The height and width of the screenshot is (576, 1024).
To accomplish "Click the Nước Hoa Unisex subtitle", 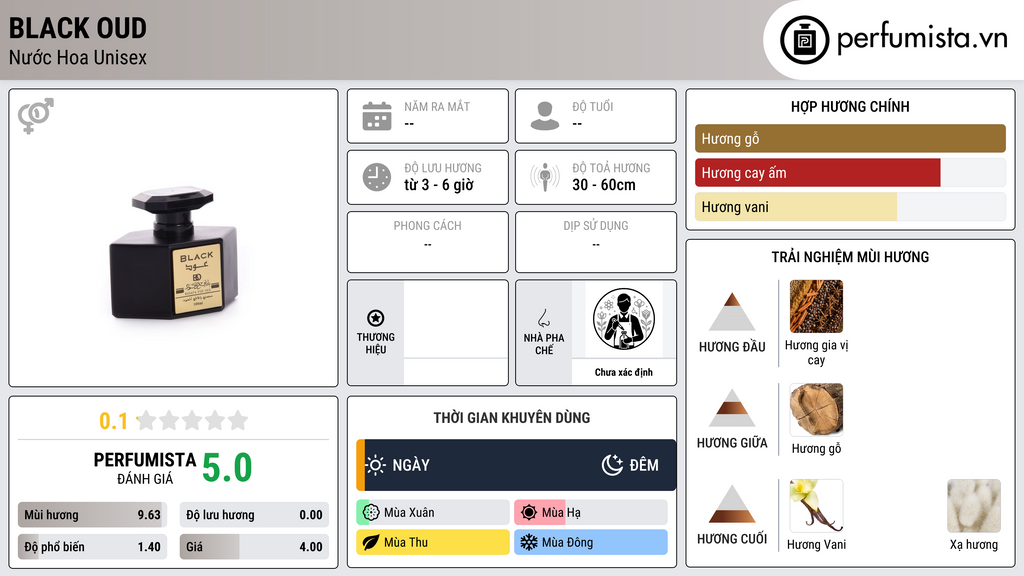I will coord(78,57).
